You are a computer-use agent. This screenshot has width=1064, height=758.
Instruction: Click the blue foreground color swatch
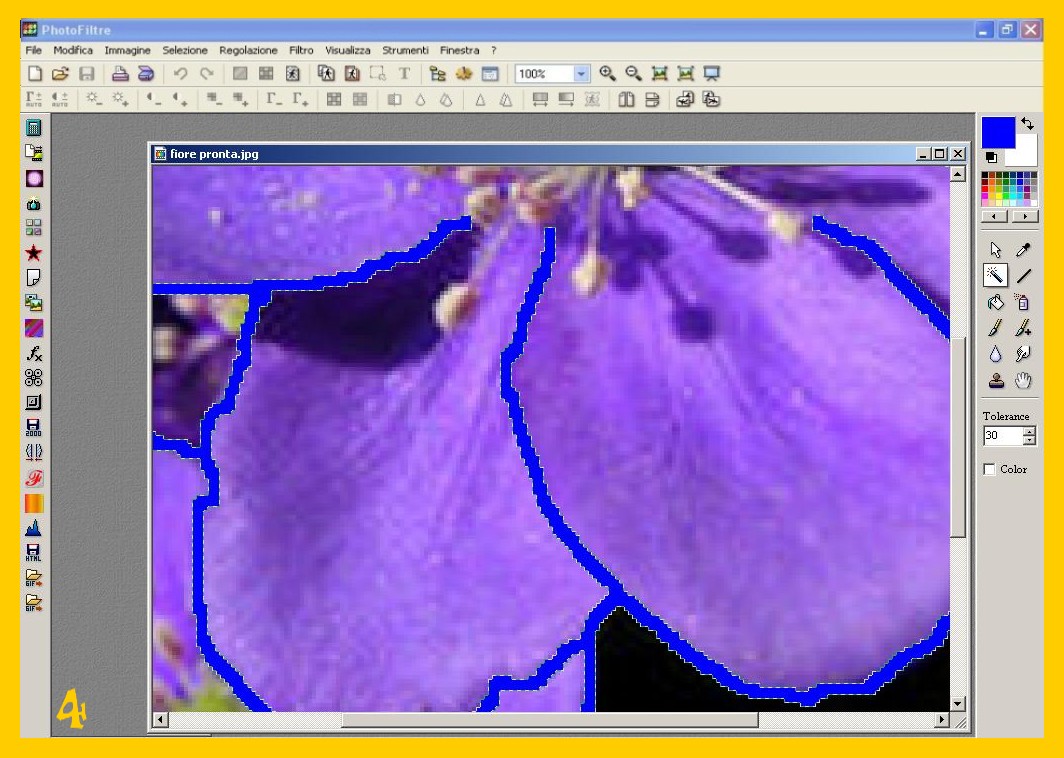[x=997, y=131]
